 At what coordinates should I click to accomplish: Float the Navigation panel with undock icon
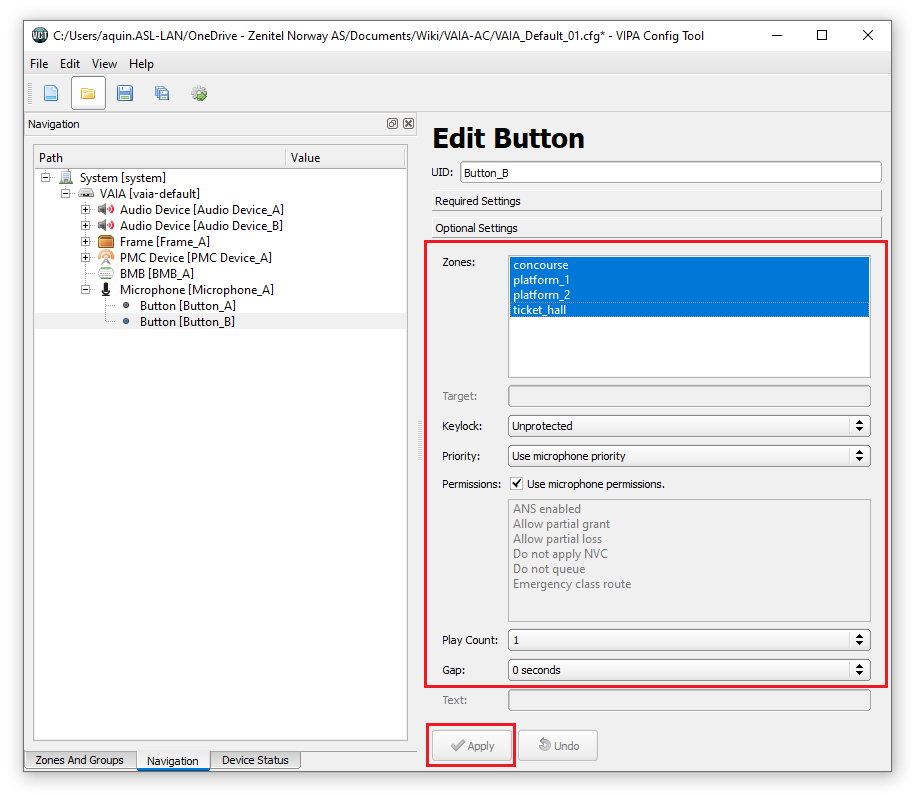392,124
